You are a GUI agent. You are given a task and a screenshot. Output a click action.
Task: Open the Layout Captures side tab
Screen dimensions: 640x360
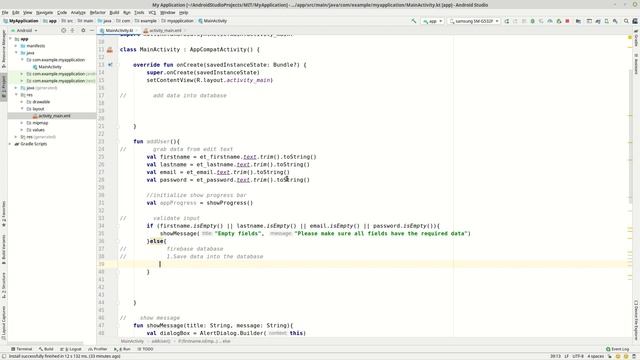coord(4,322)
